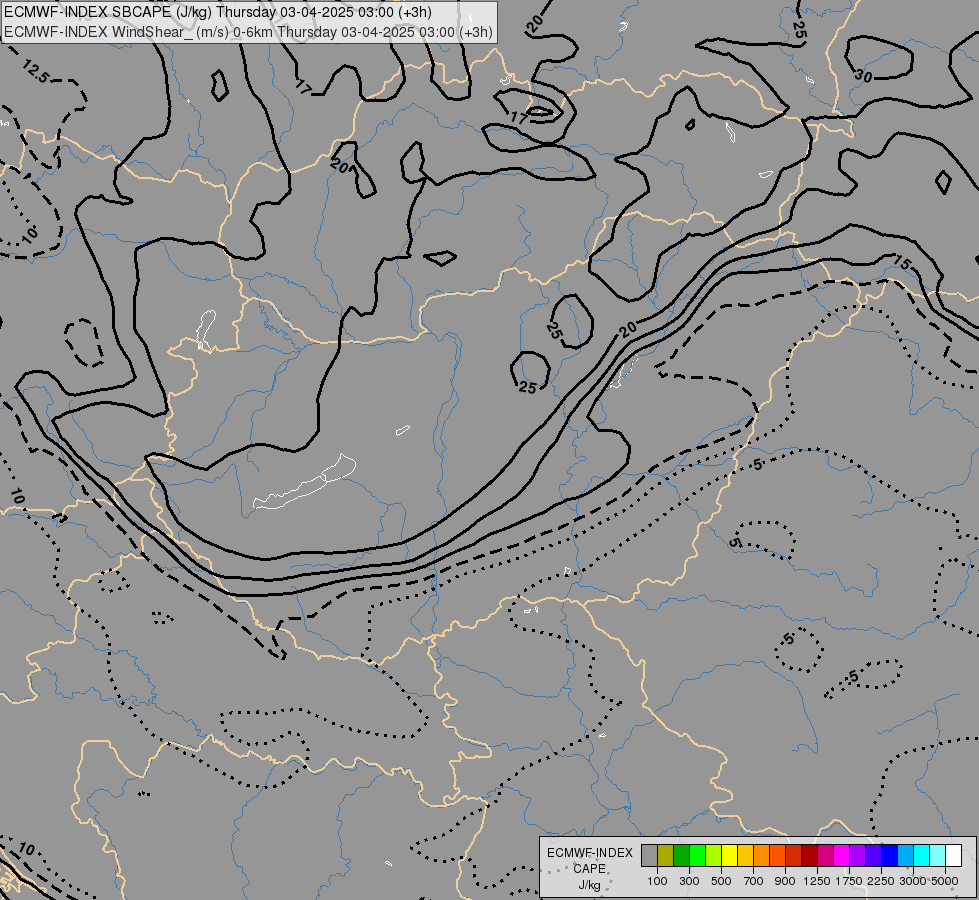Click the "3000" legend tick label
The width and height of the screenshot is (979, 900).
click(913, 881)
